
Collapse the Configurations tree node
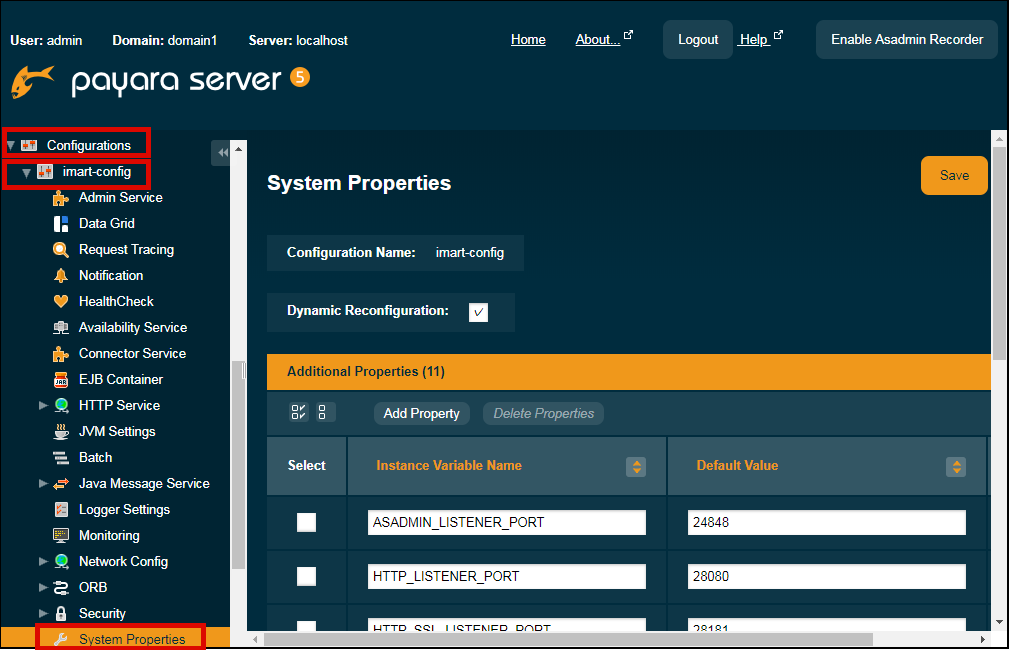click(11, 146)
